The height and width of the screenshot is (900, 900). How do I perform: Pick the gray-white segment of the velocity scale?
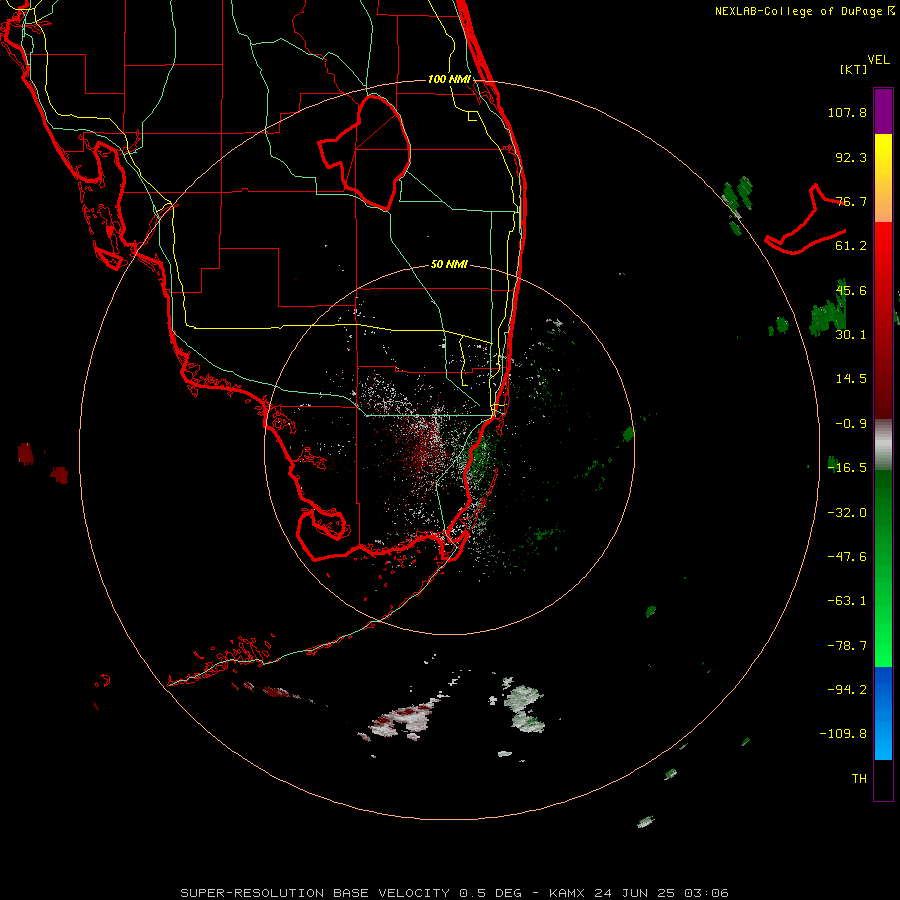(x=883, y=445)
